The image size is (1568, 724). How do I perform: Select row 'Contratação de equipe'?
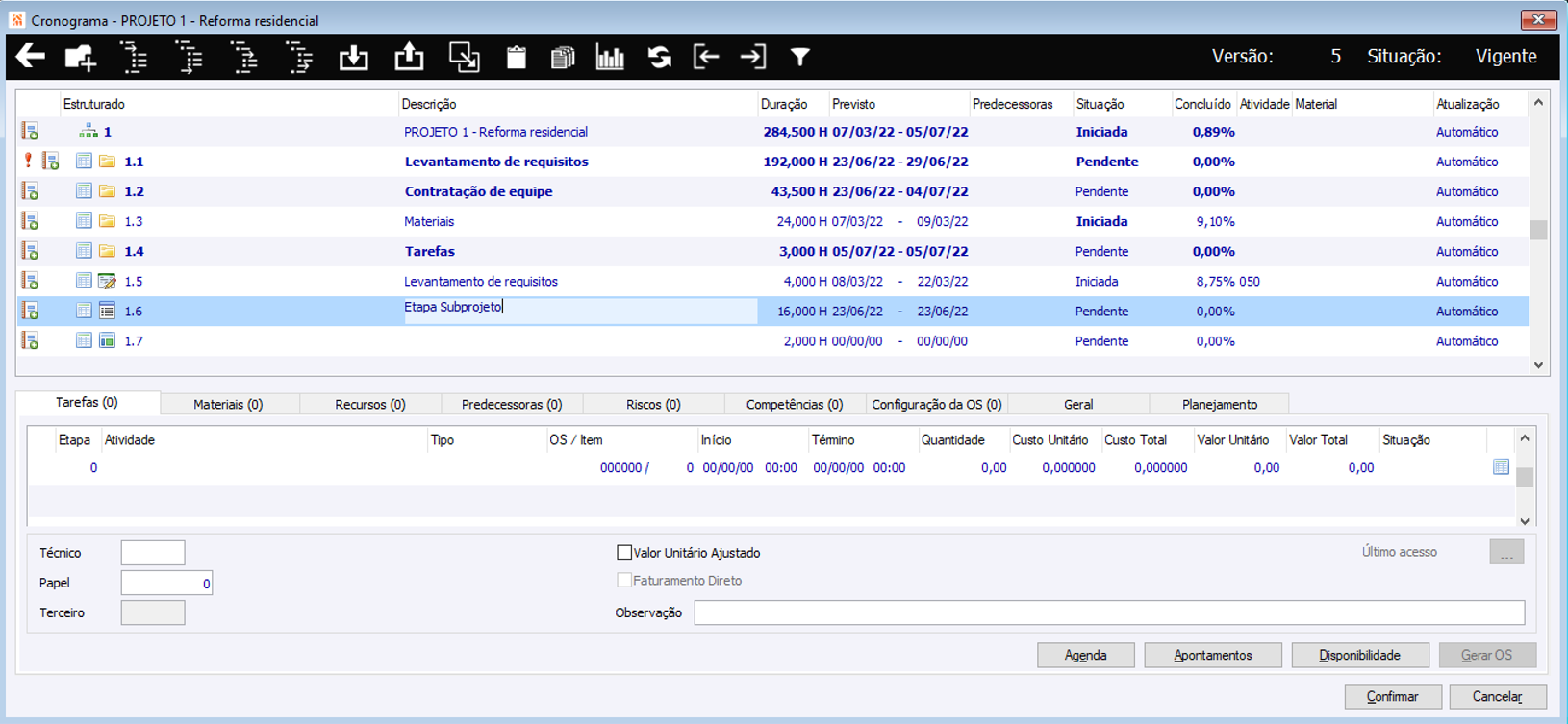tap(771, 191)
